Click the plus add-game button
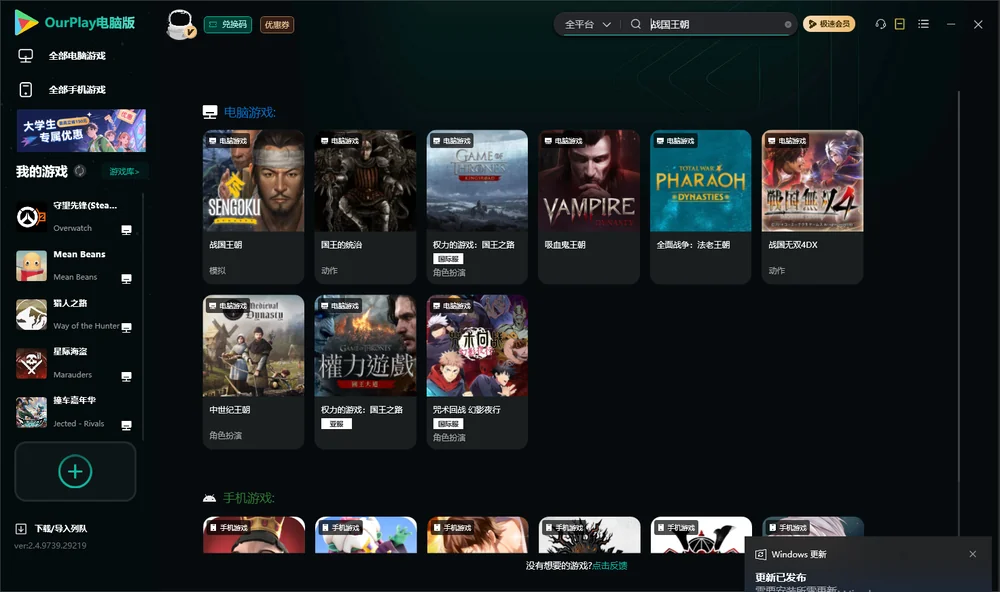Image resolution: width=1000 pixels, height=592 pixels. (x=75, y=471)
